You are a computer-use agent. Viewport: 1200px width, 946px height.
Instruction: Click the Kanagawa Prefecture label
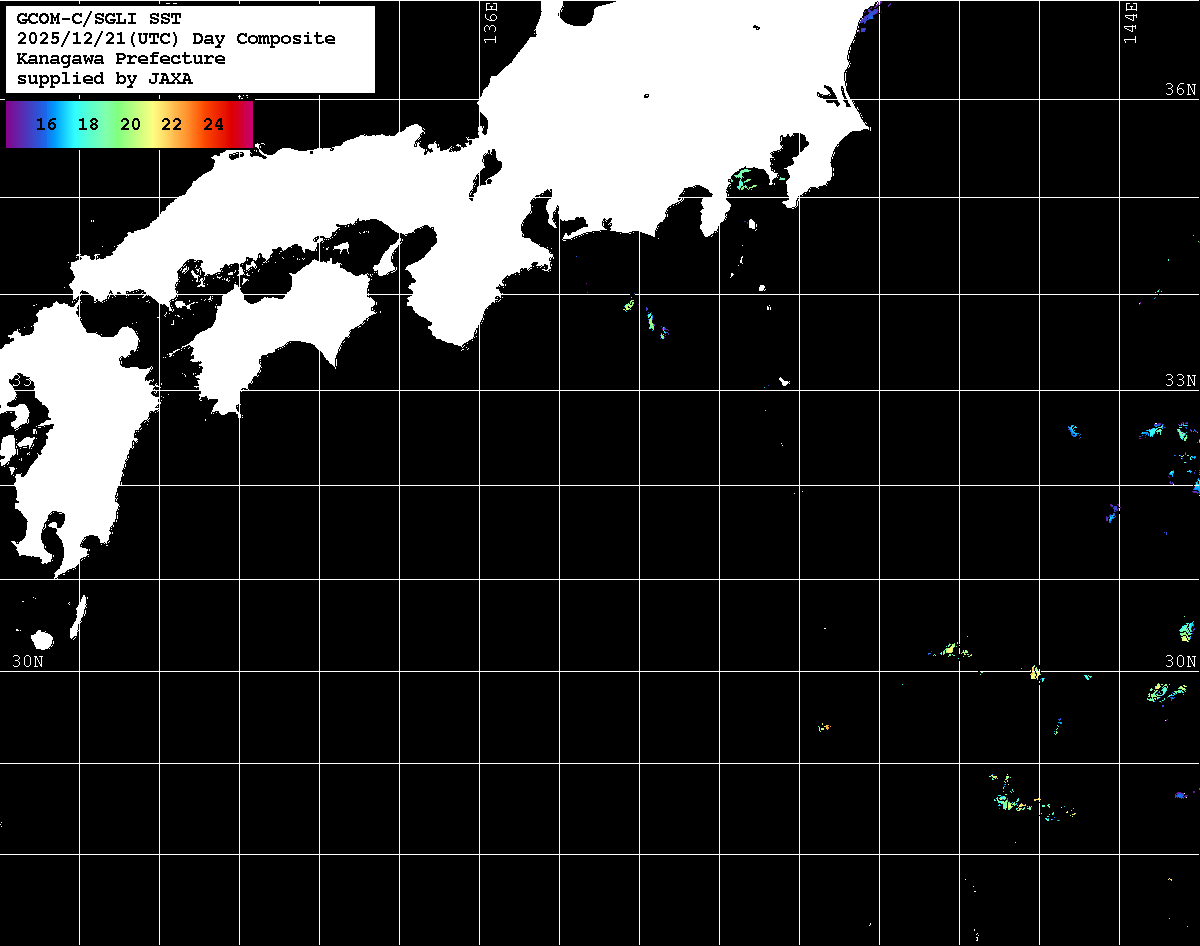pos(120,59)
